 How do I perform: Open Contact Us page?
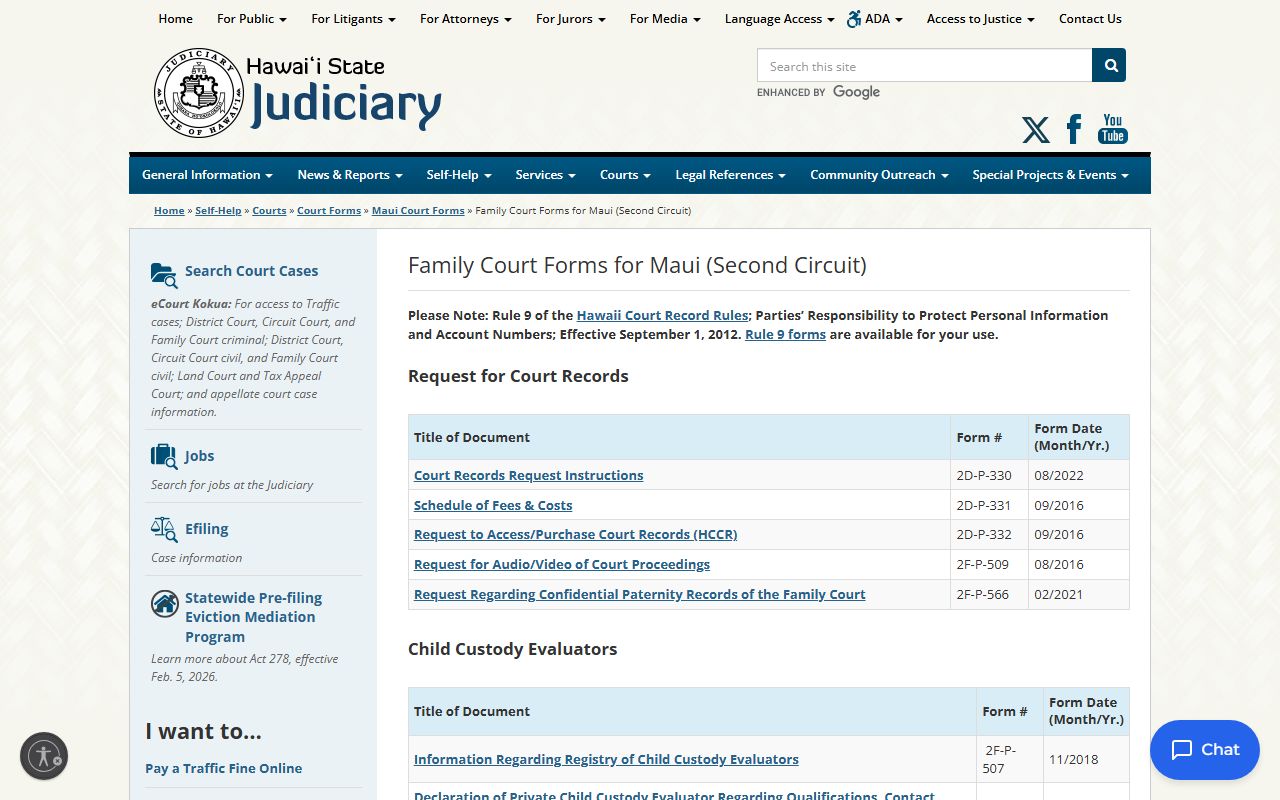[1090, 18]
